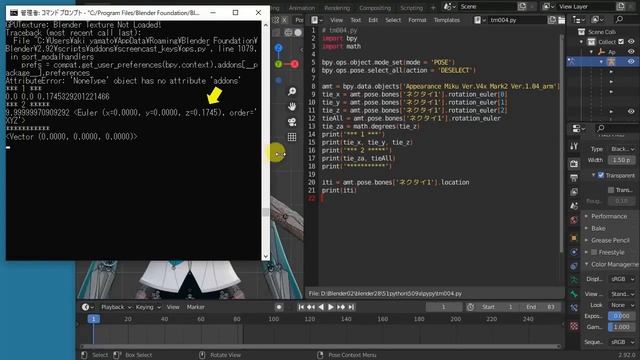640x360 pixels.
Task: Open the timeline Marker menu
Action: pos(196,307)
